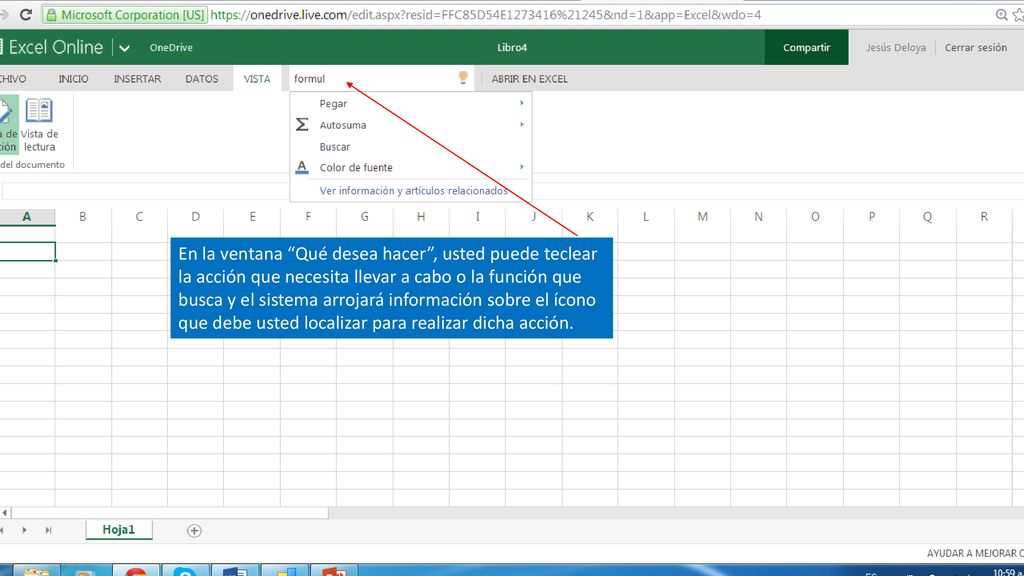The image size is (1024, 576).
Task: Select column O header
Action: [815, 216]
